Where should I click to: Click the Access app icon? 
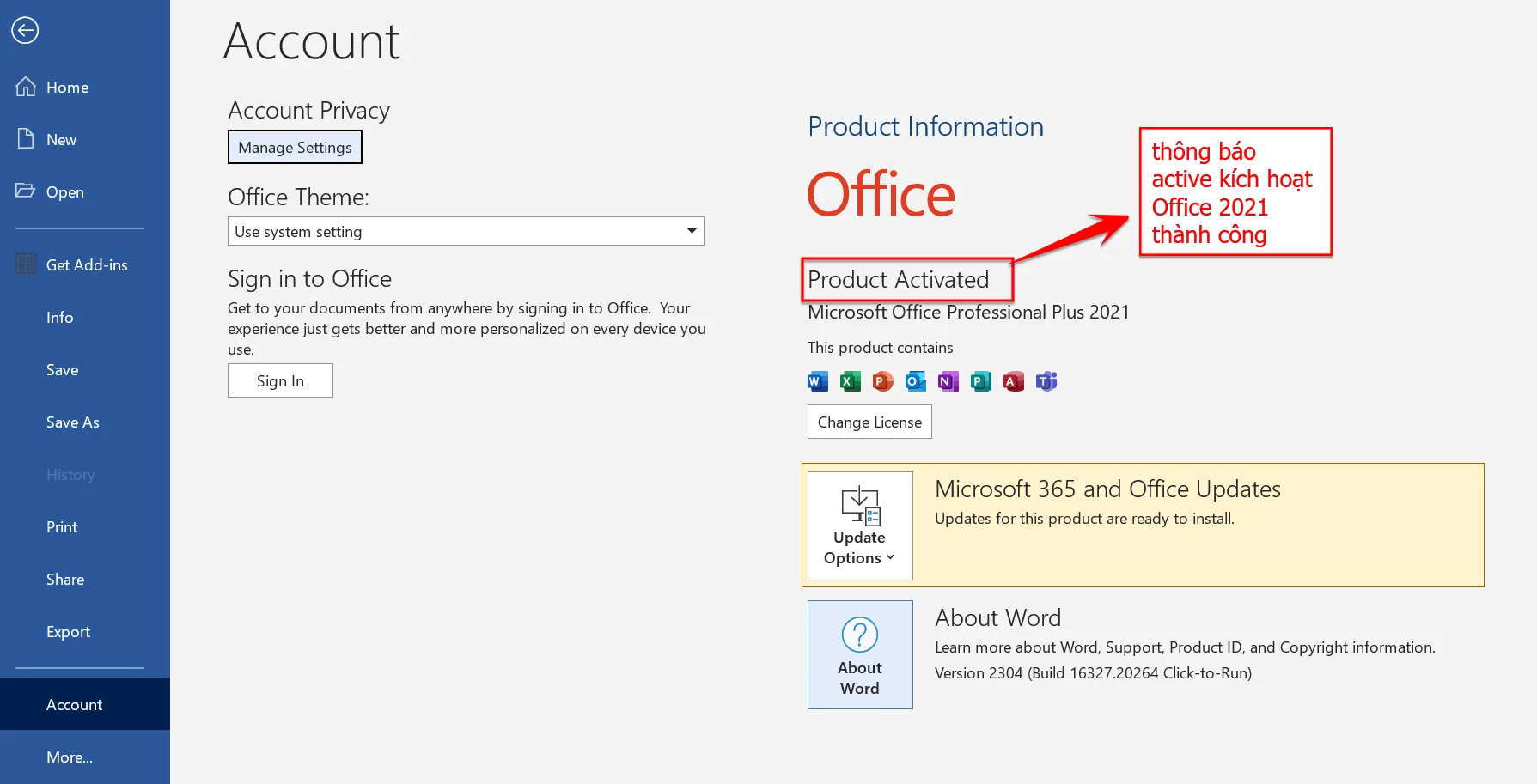[1013, 381]
